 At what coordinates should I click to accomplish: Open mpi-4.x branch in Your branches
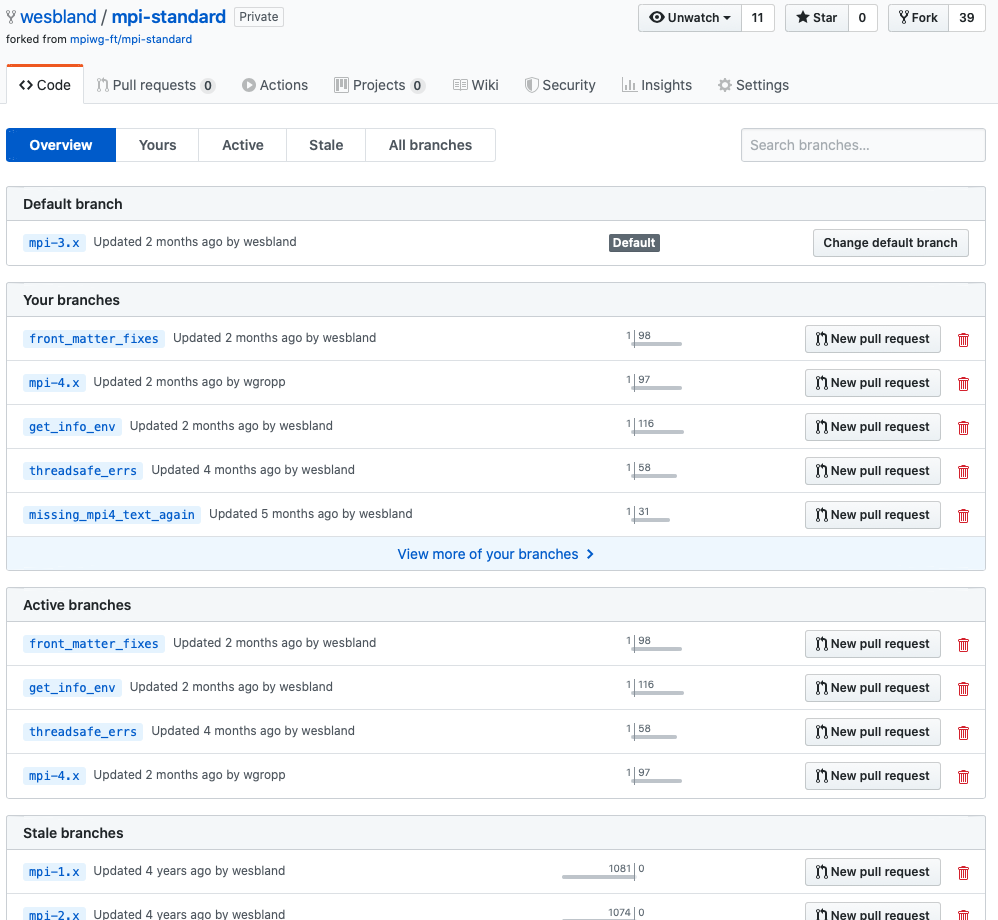54,383
